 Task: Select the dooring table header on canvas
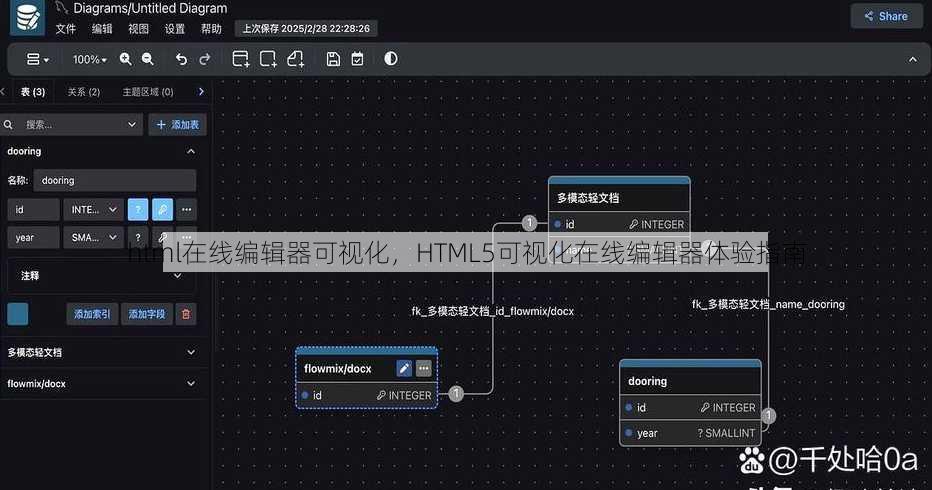point(690,381)
